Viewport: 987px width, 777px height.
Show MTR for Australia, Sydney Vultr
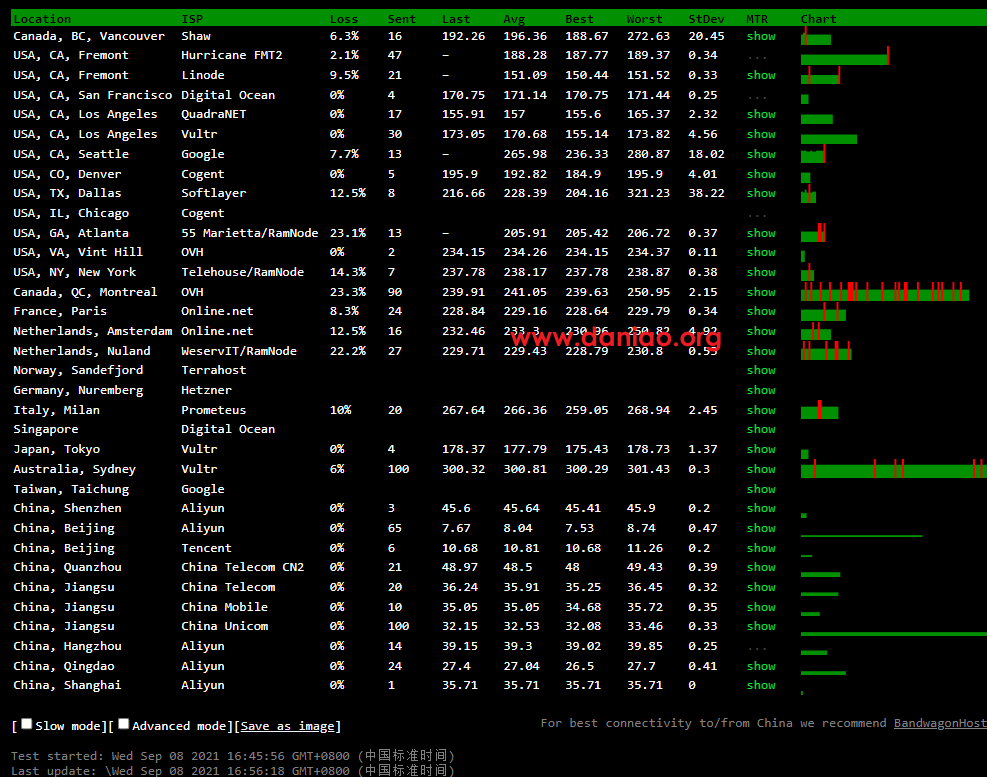pyautogui.click(x=761, y=469)
